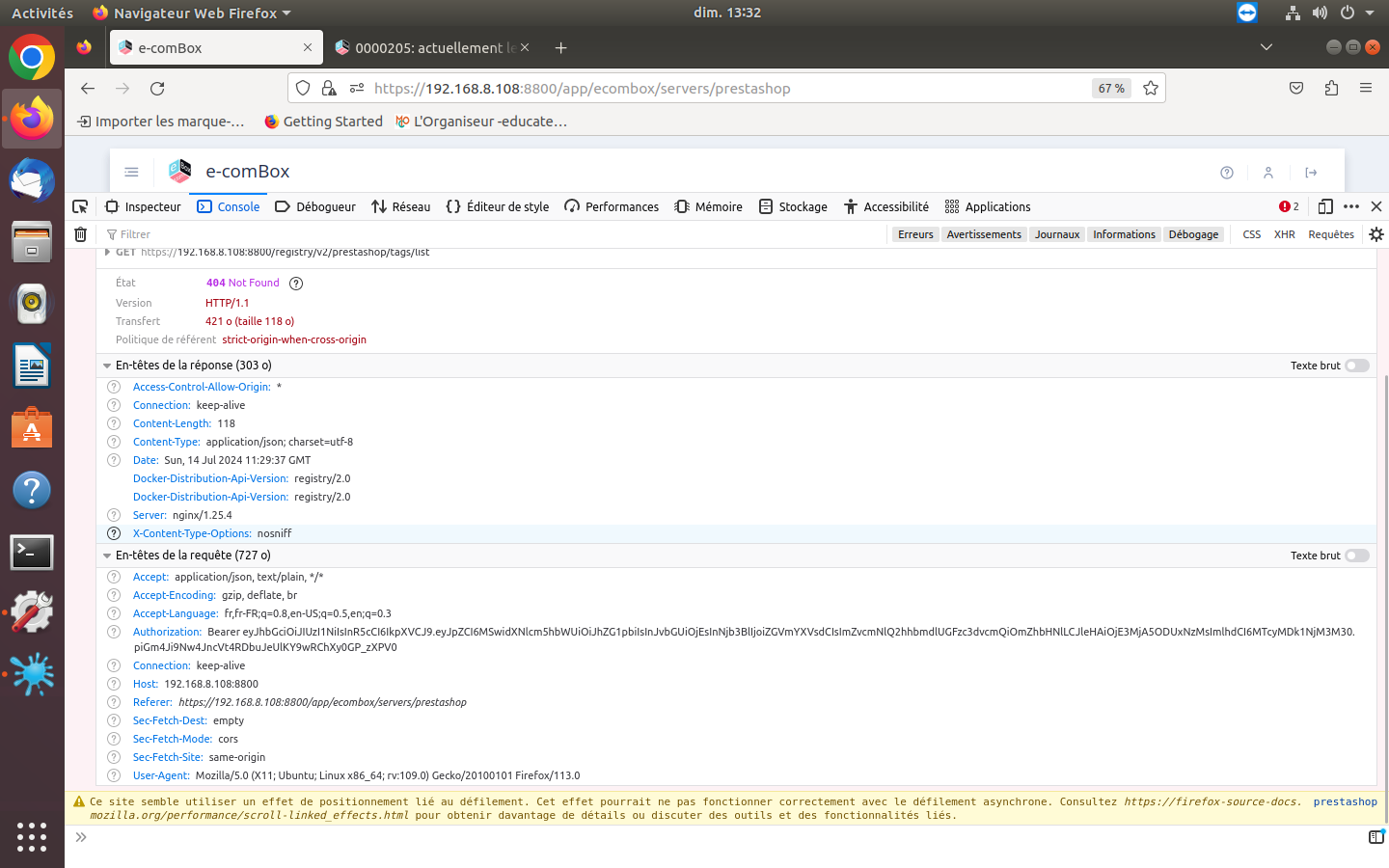Open the e-comBox user profile icon
Viewport: 1389px width, 868px height.
click(1268, 173)
